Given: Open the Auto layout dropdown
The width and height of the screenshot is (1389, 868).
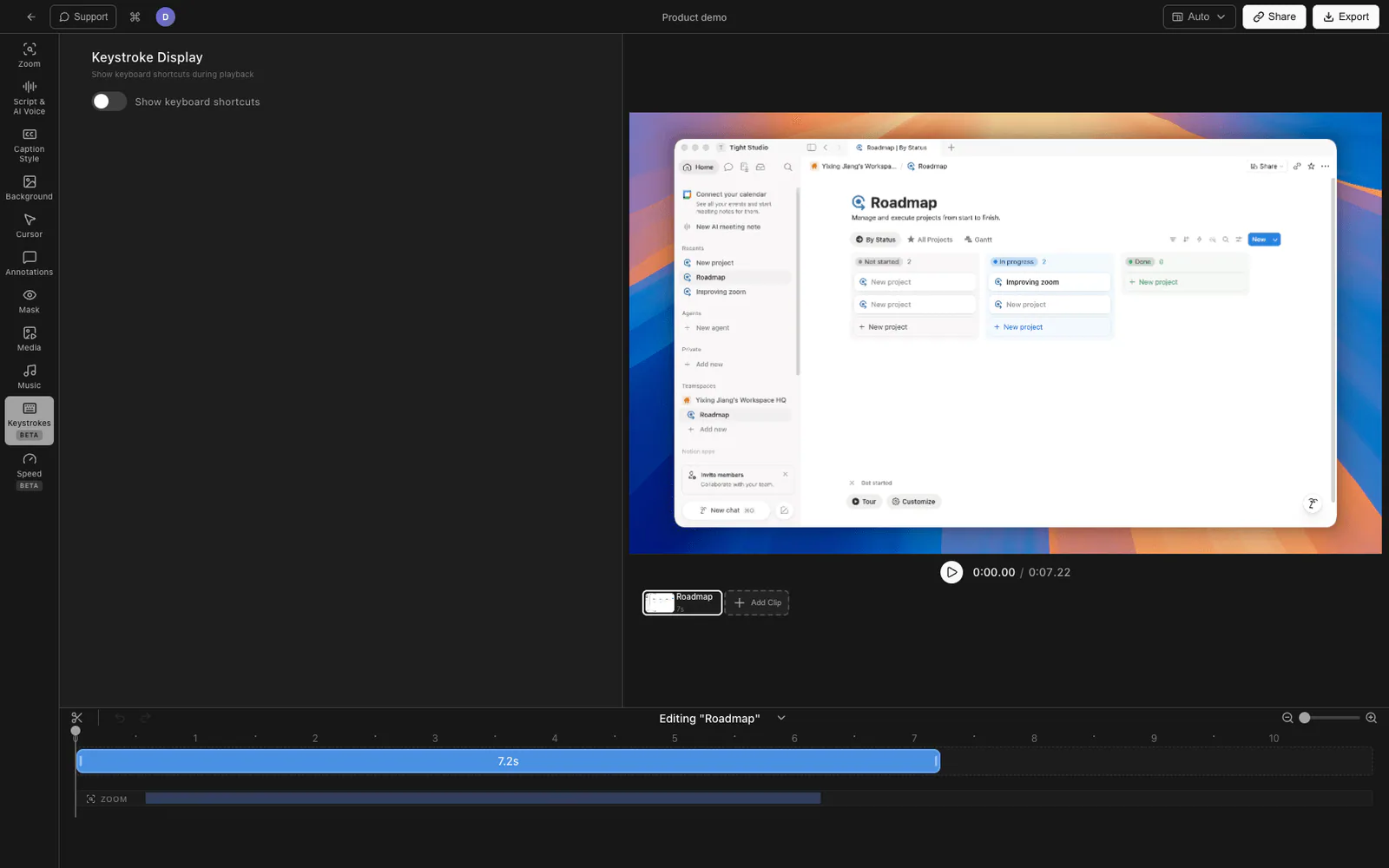Looking at the screenshot, I should click(x=1199, y=16).
